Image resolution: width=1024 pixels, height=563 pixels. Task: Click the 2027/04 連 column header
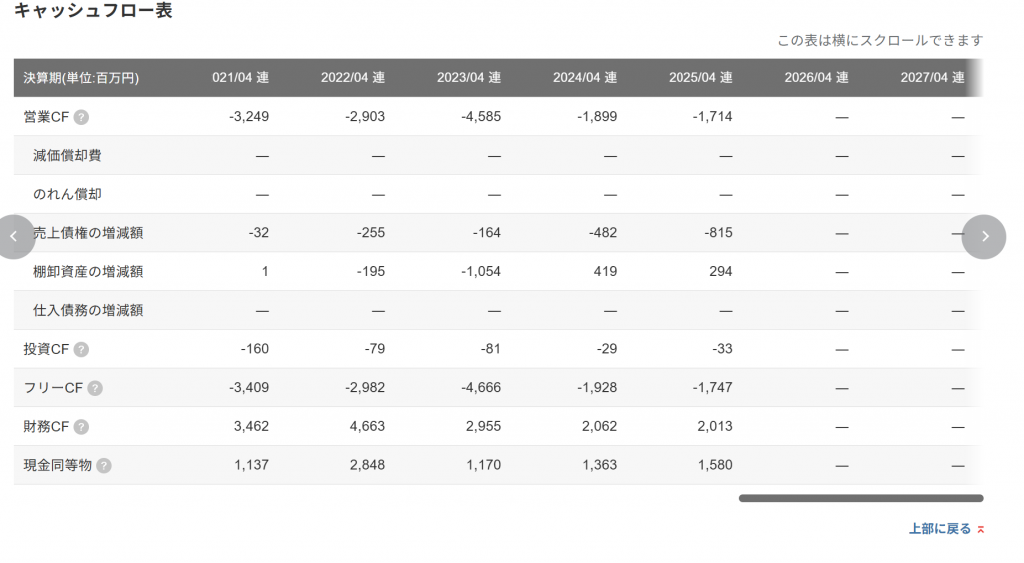tap(931, 78)
